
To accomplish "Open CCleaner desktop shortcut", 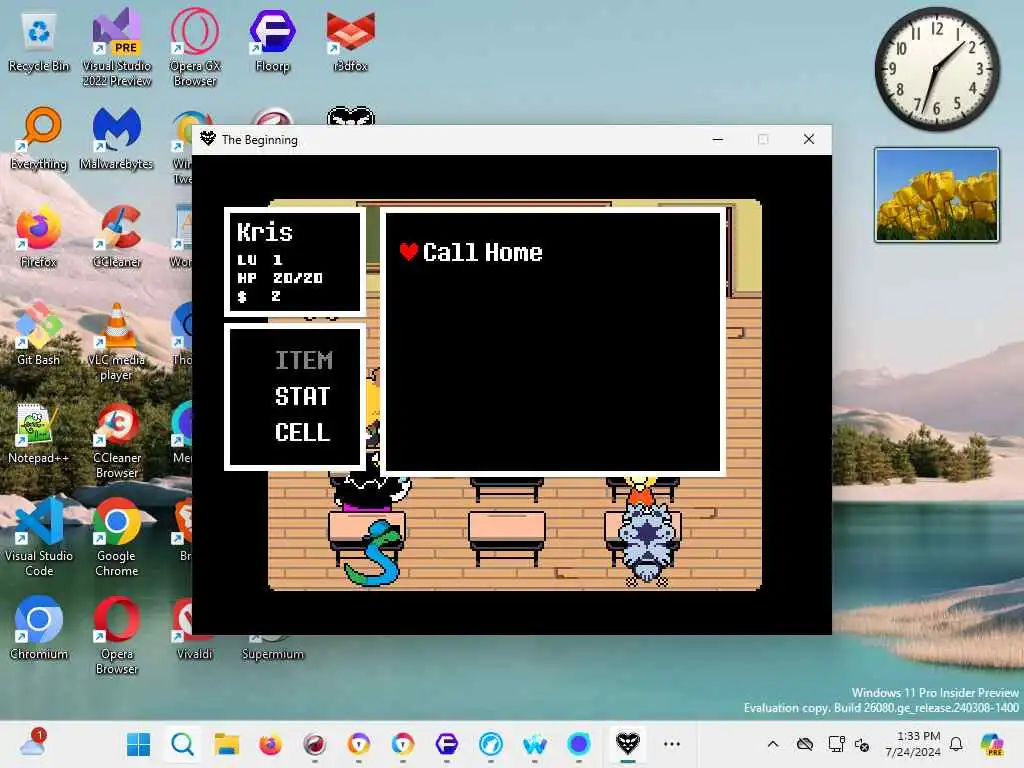I will click(117, 236).
